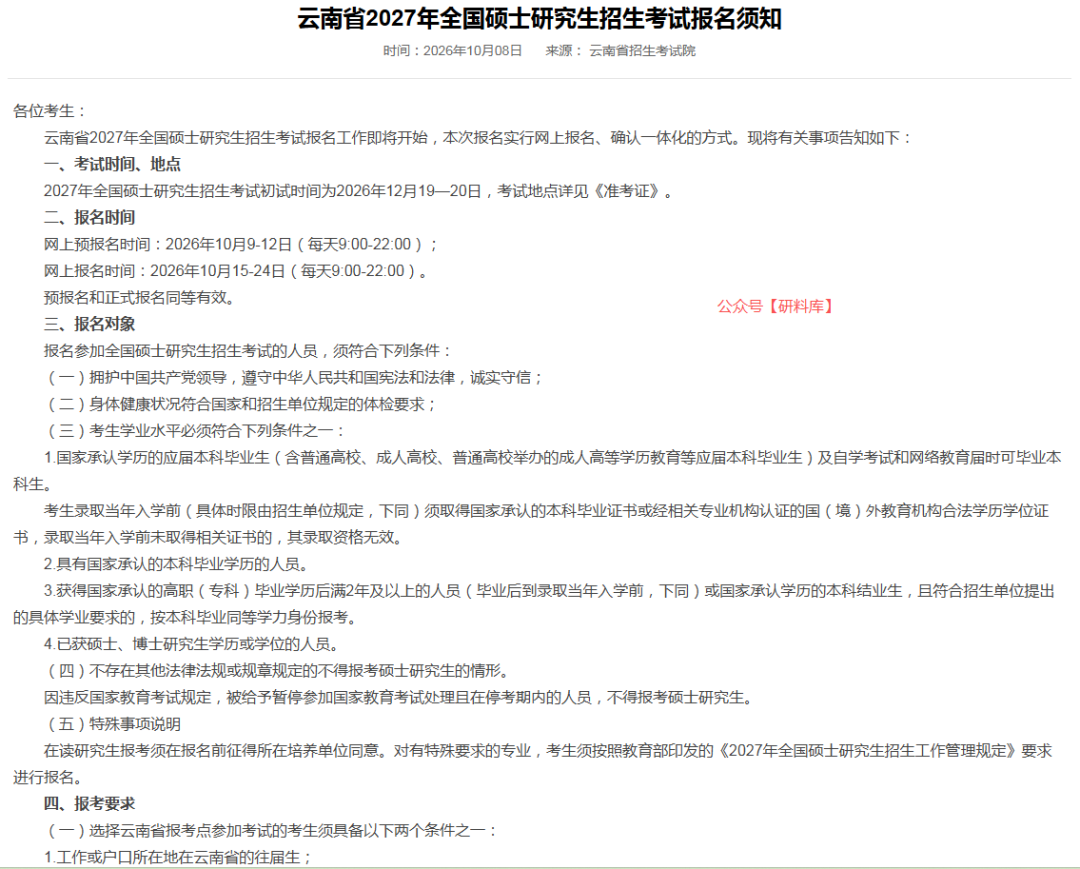Click the line "（一）选择云南省报考点参加考试的考生须具备以下两个条件之一："
1080x869 pixels.
tap(272, 831)
